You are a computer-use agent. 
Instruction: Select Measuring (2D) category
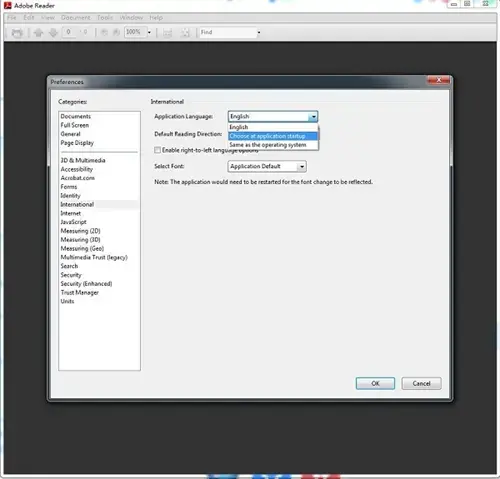coord(80,231)
